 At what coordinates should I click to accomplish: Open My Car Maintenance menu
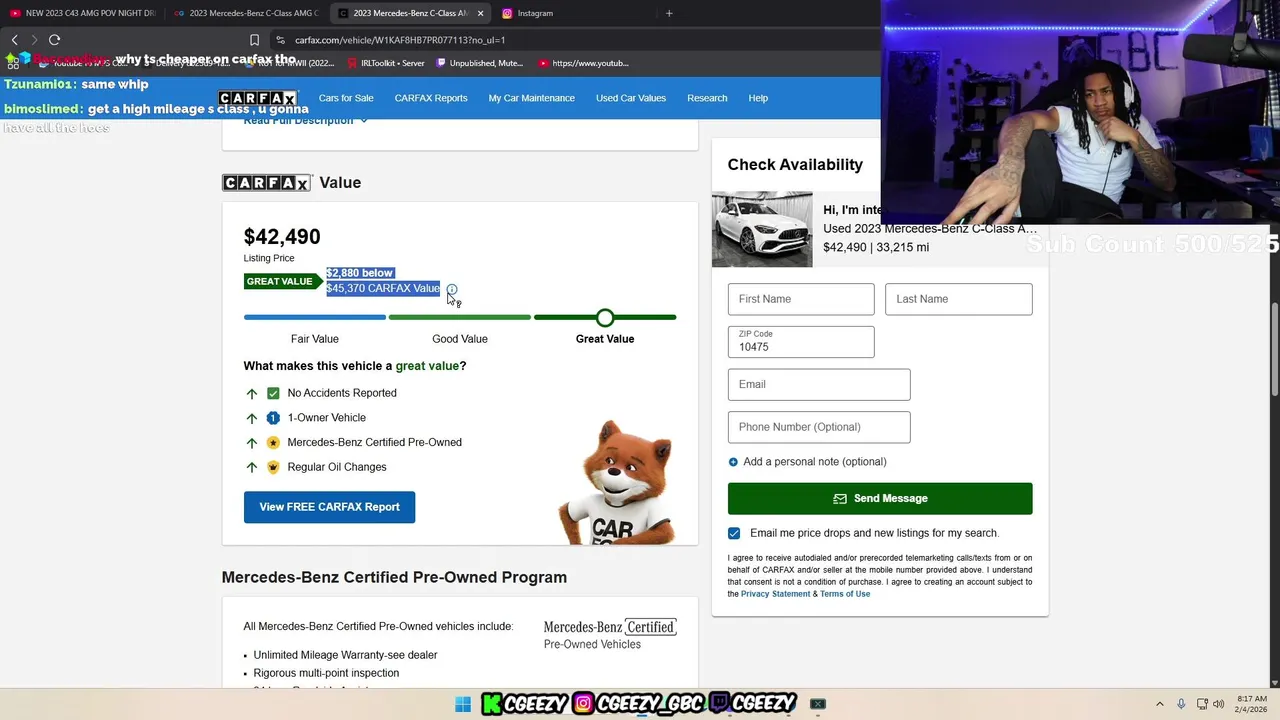pyautogui.click(x=531, y=98)
